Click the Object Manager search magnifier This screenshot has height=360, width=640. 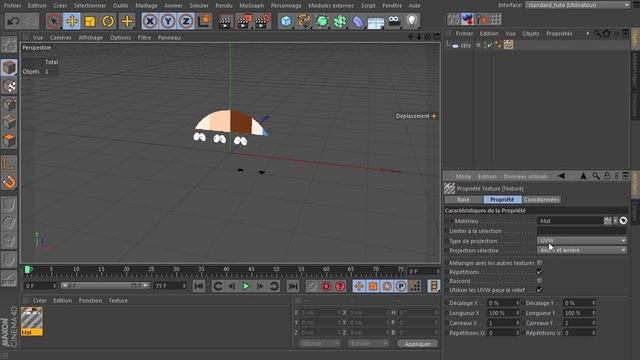pyautogui.click(x=597, y=33)
